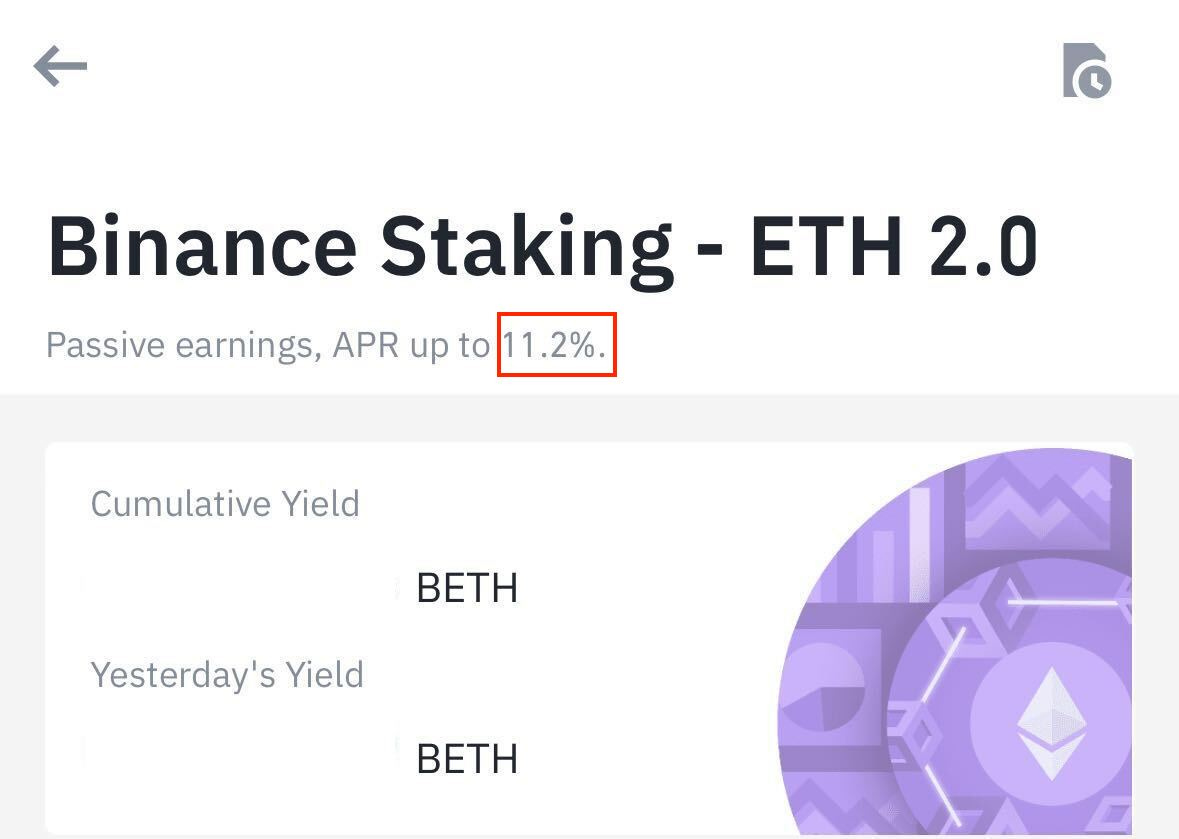Viewport: 1179px width, 839px height.
Task: Tap the hidden cumulative yield amount field
Action: pyautogui.click(x=240, y=589)
